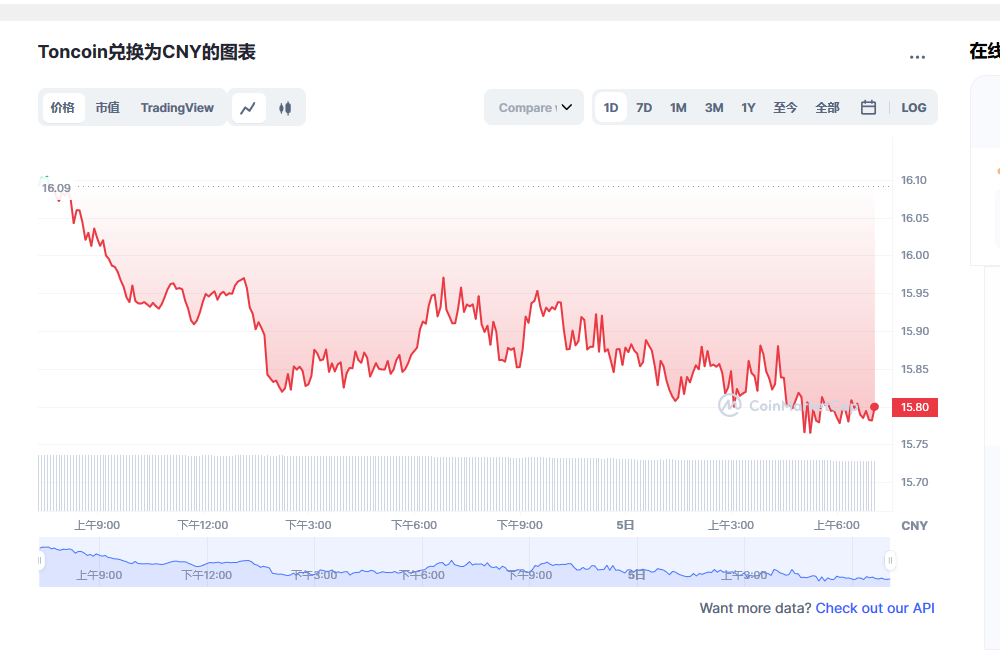Click the current price 15.80 label

(x=915, y=407)
